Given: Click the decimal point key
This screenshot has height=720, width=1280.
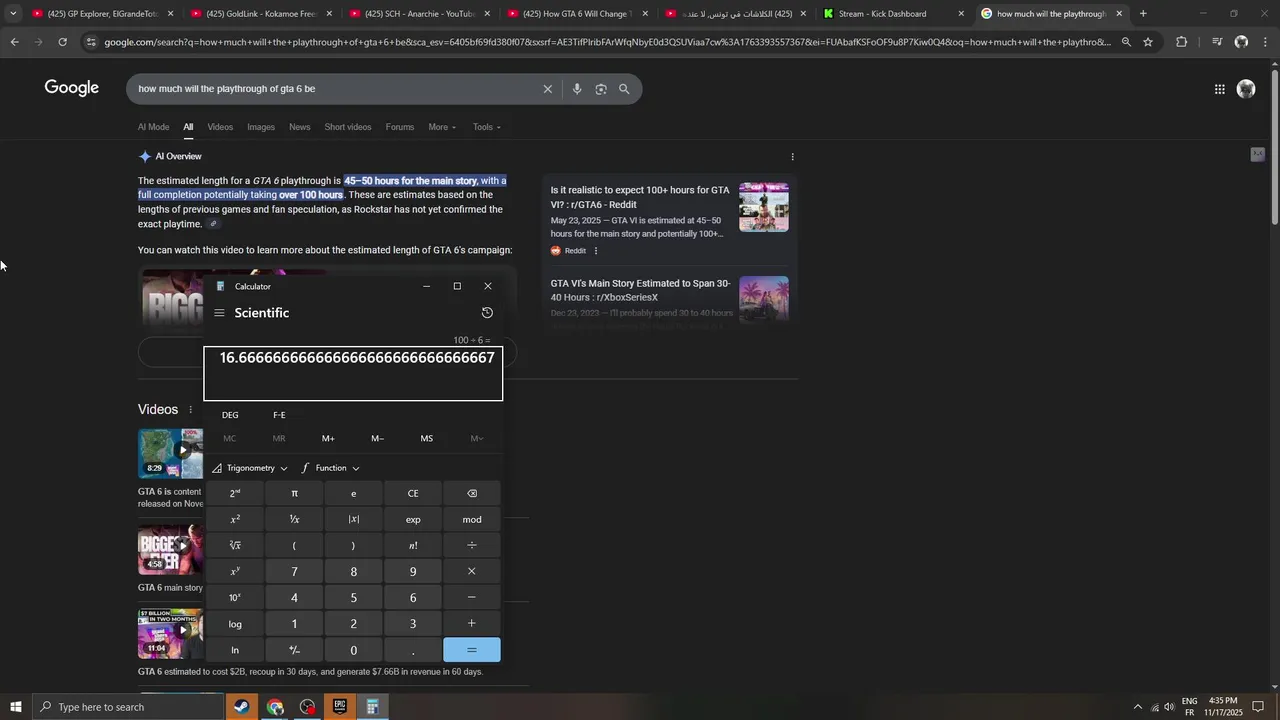Looking at the screenshot, I should coord(413,650).
